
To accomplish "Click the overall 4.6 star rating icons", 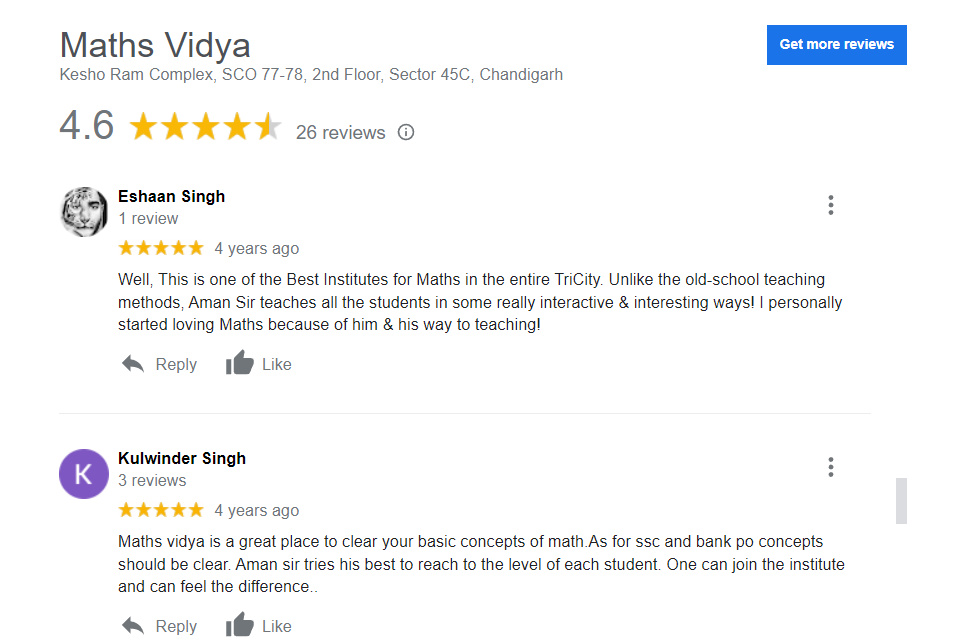I will coord(205,127).
